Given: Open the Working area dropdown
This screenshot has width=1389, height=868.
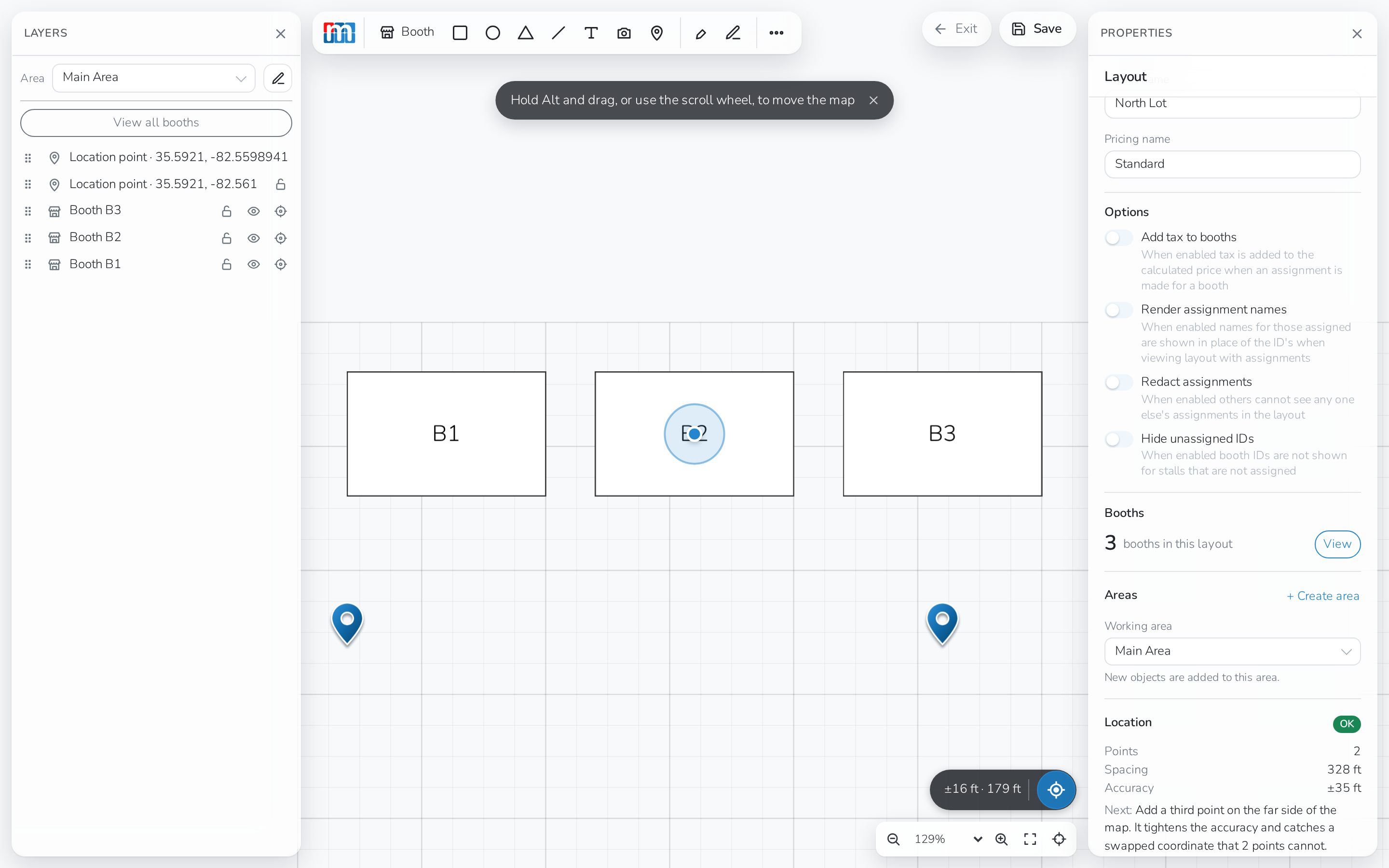Looking at the screenshot, I should [1232, 651].
